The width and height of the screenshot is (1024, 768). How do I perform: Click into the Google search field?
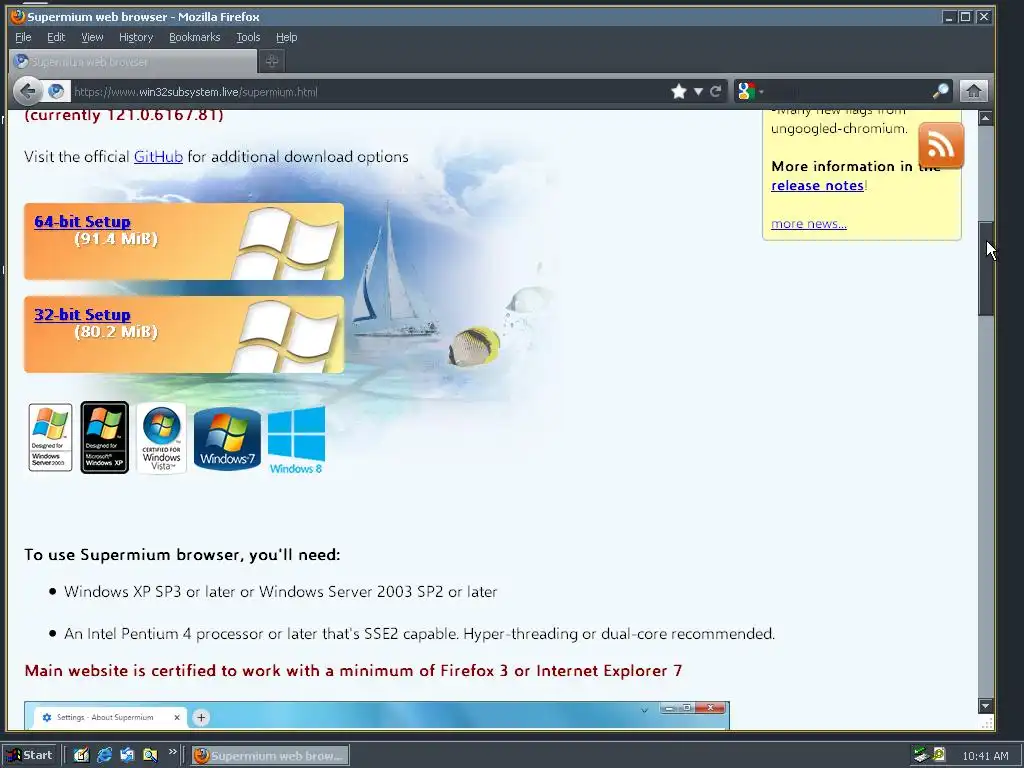848,91
